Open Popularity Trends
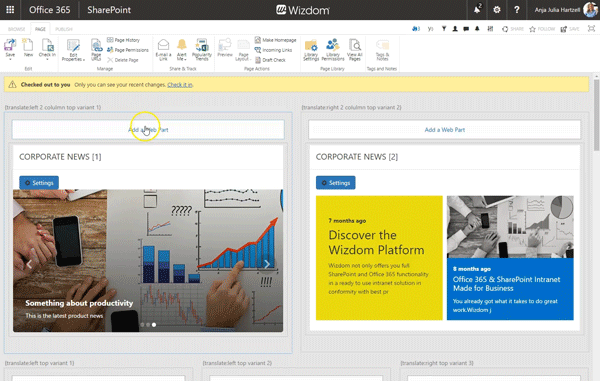The height and width of the screenshot is (381, 600). 202,50
